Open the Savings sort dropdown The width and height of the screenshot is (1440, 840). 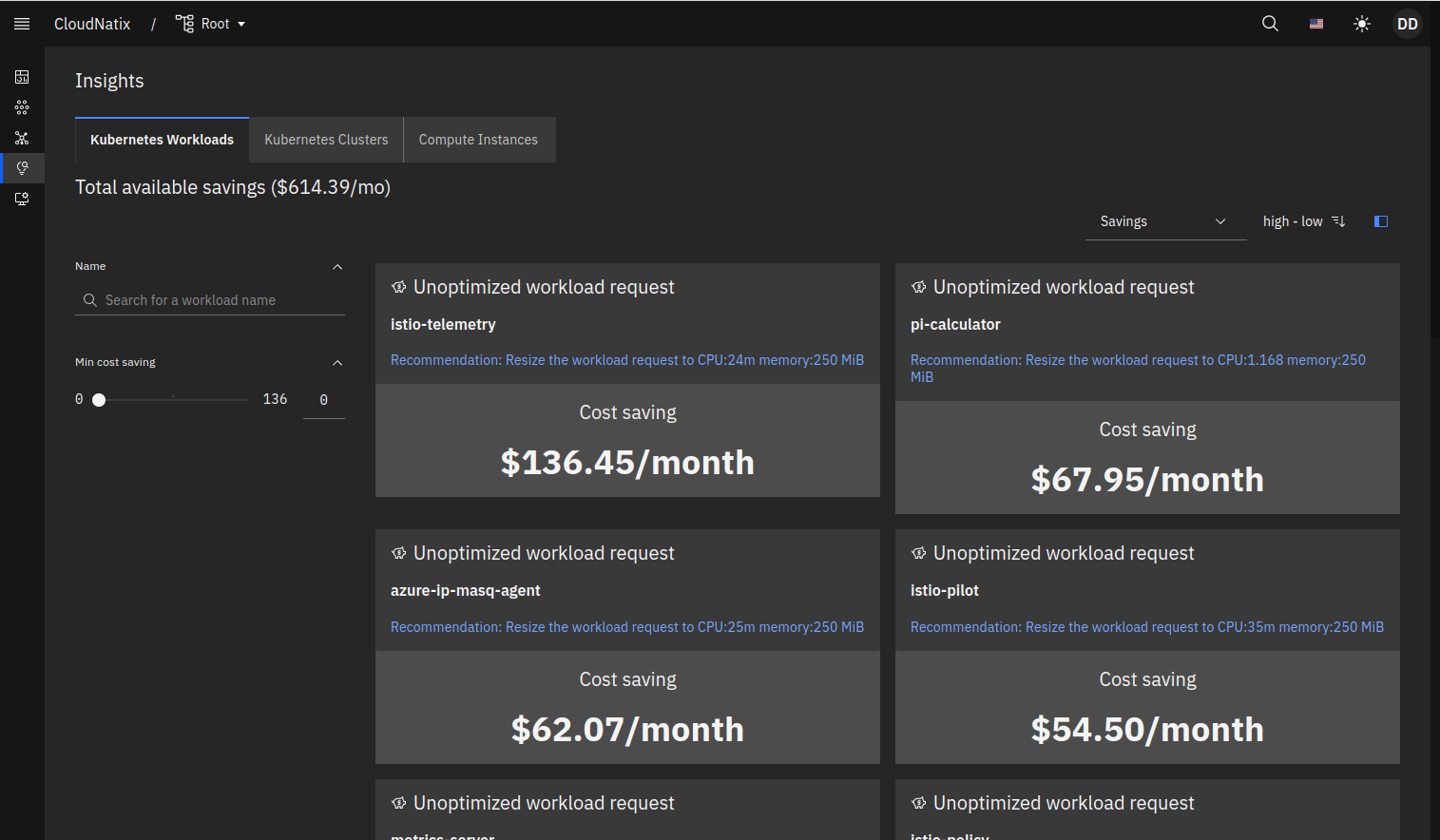(1165, 221)
